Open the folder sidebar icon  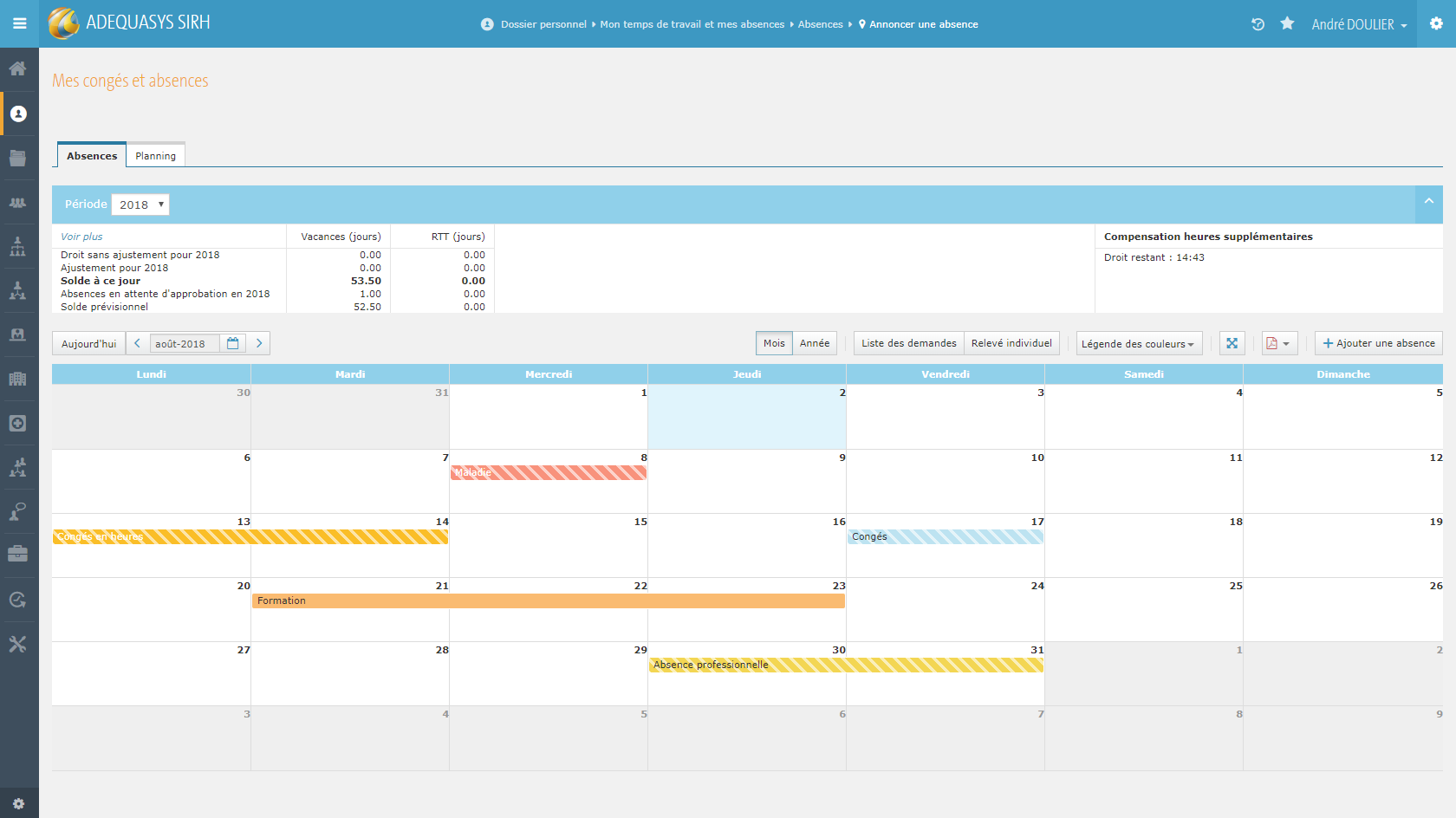(x=17, y=158)
